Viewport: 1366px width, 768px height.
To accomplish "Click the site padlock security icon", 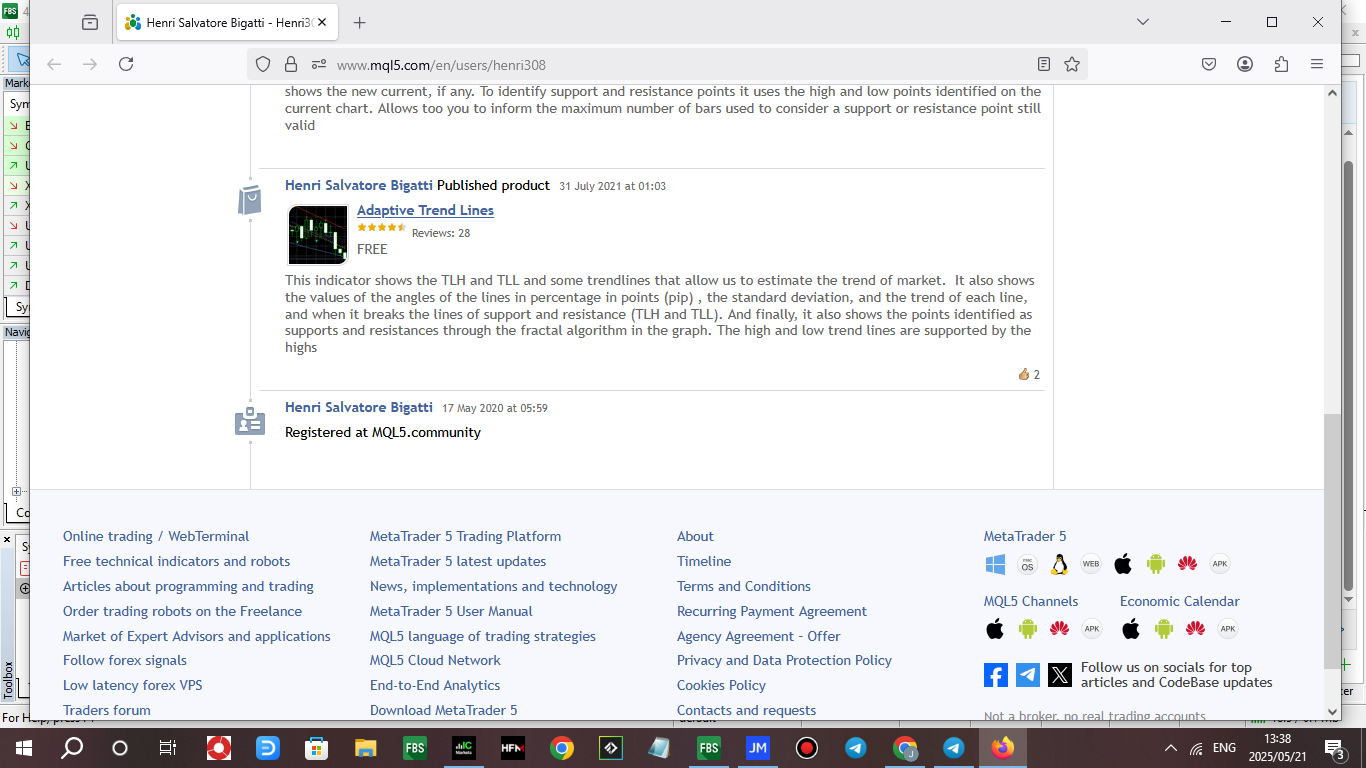I will point(291,64).
